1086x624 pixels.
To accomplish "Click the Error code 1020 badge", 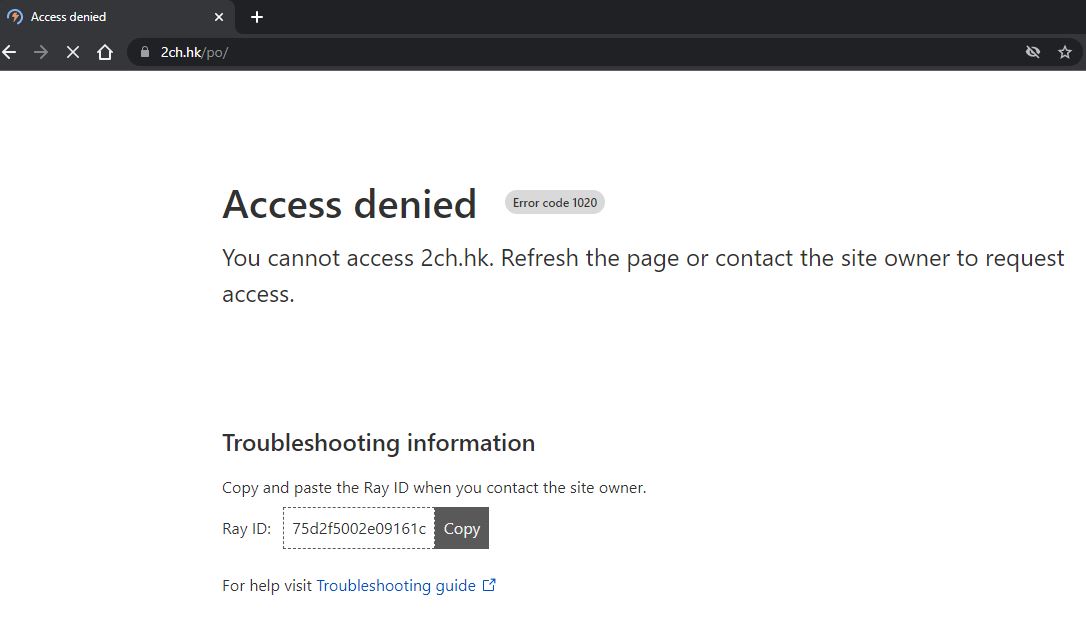I will click(555, 202).
